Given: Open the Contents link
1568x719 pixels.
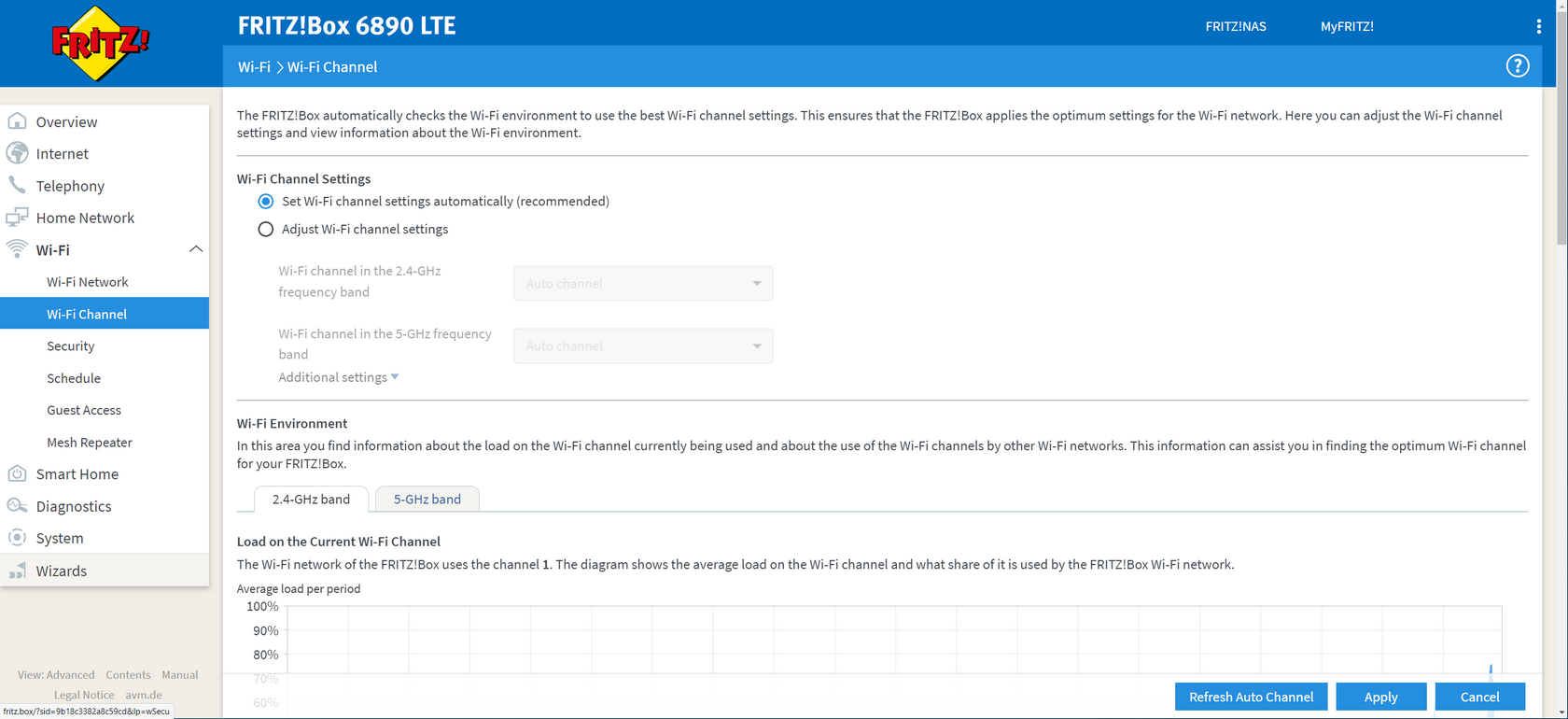Looking at the screenshot, I should click(128, 674).
